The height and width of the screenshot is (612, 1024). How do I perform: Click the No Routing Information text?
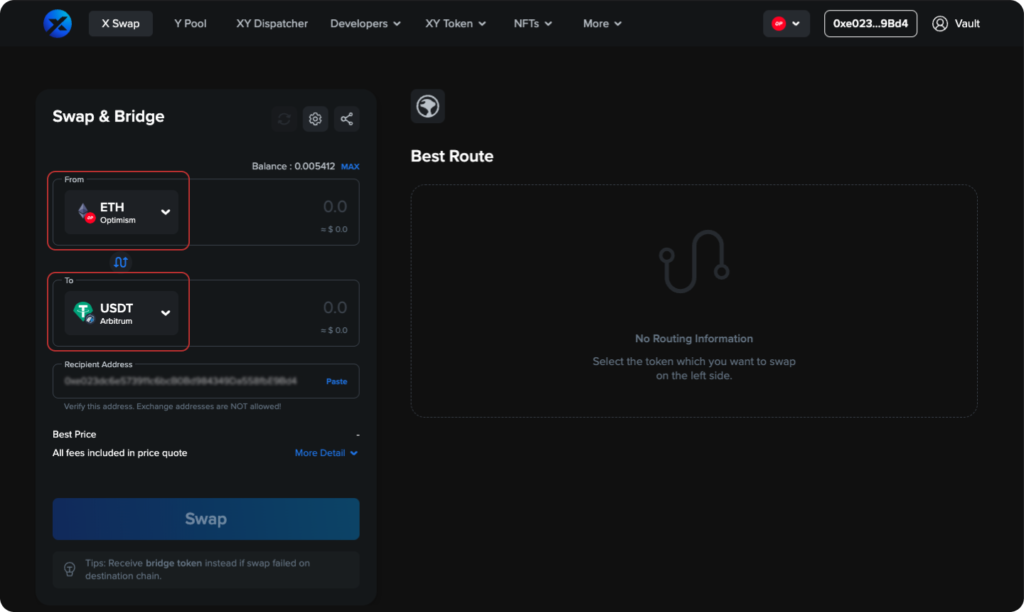(694, 338)
